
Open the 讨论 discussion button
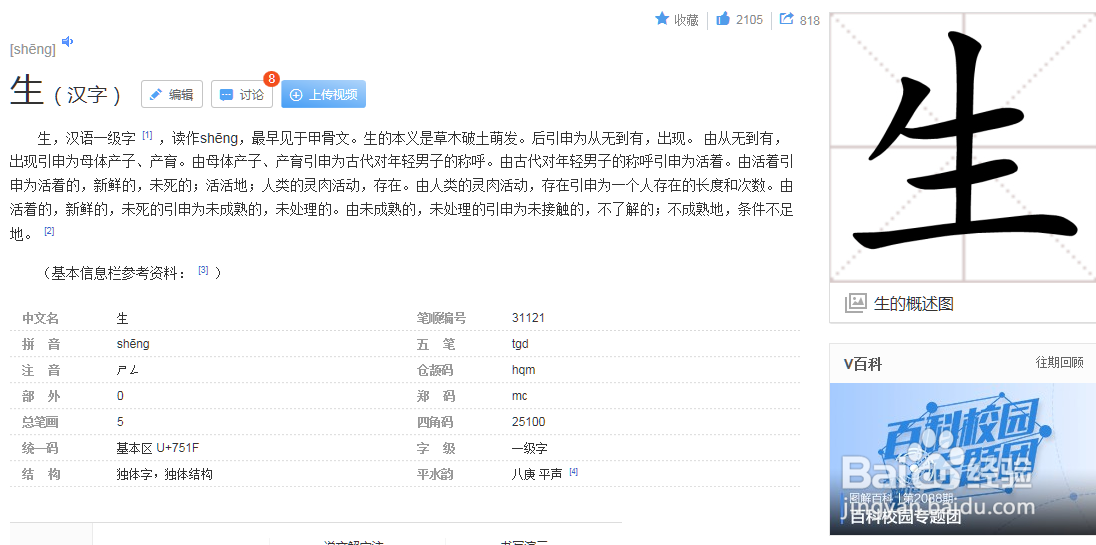(242, 94)
